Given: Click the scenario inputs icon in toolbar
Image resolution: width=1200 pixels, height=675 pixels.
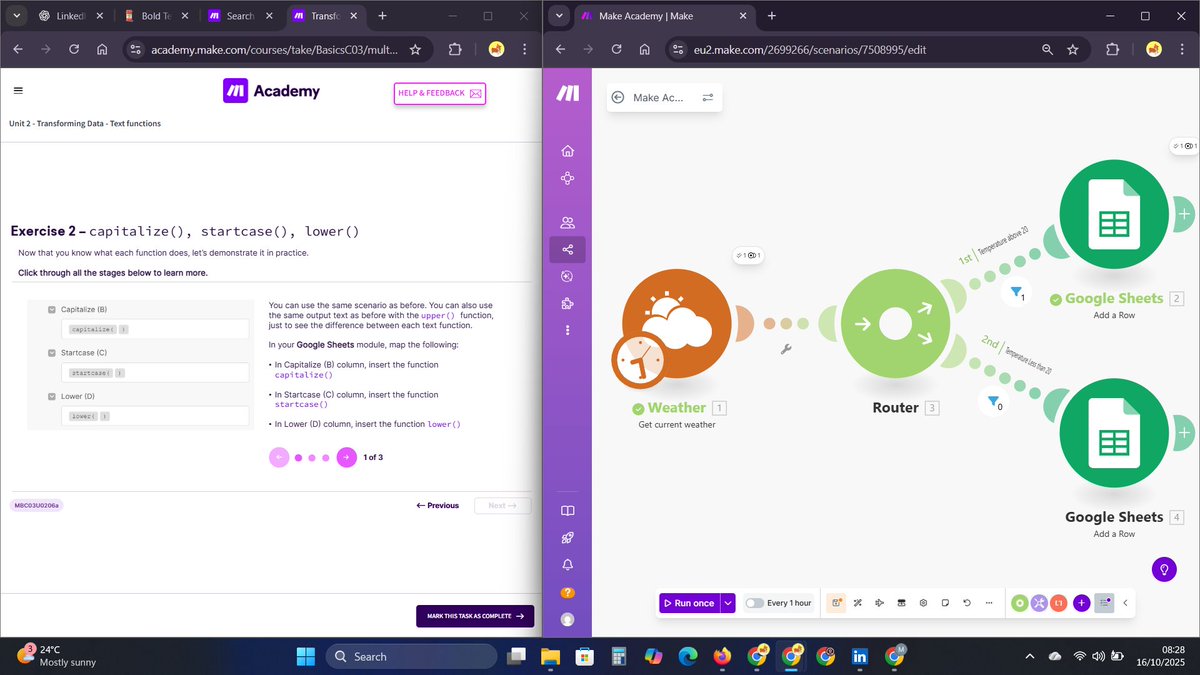Looking at the screenshot, I should (x=901, y=603).
